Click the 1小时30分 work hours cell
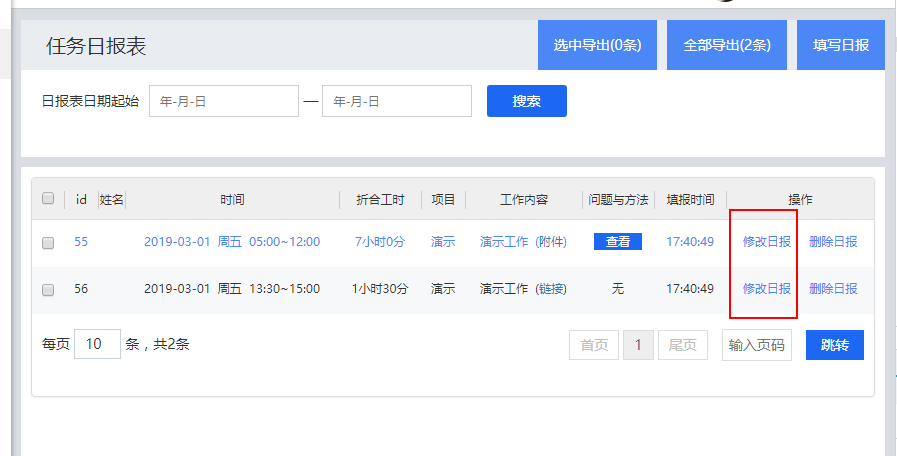897x456 pixels. pyautogui.click(x=380, y=288)
